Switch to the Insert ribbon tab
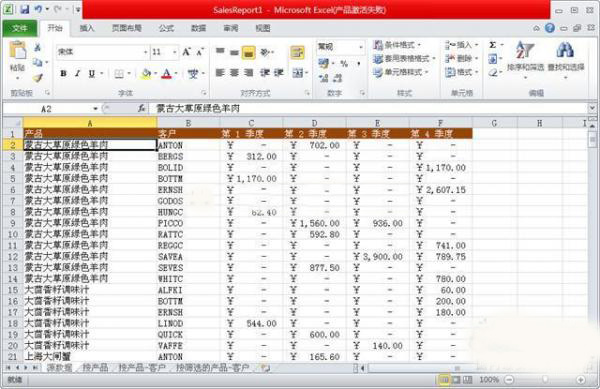The width and height of the screenshot is (600, 389). pos(87,28)
